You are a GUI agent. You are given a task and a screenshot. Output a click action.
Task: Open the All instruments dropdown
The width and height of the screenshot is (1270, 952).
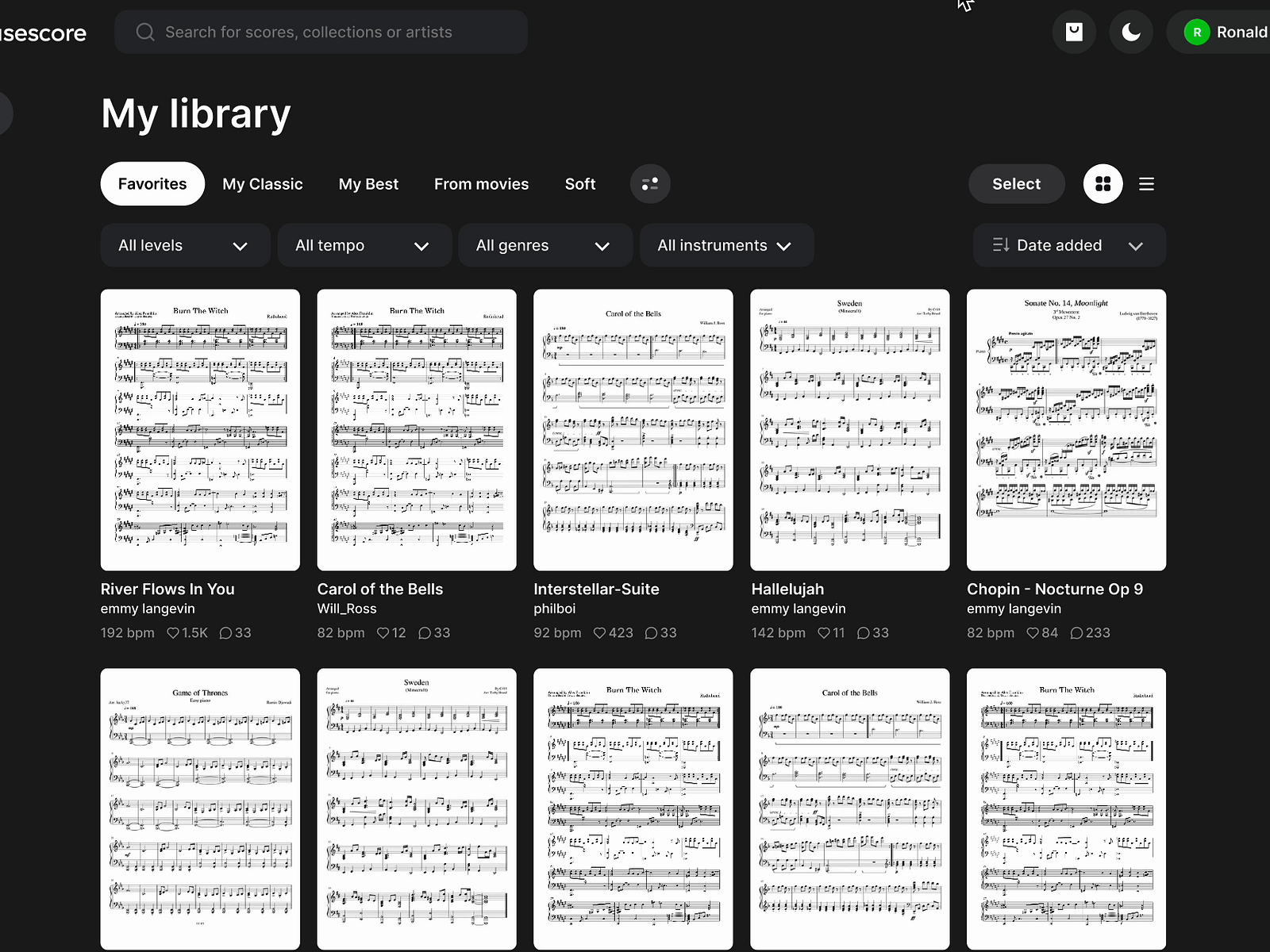(726, 245)
